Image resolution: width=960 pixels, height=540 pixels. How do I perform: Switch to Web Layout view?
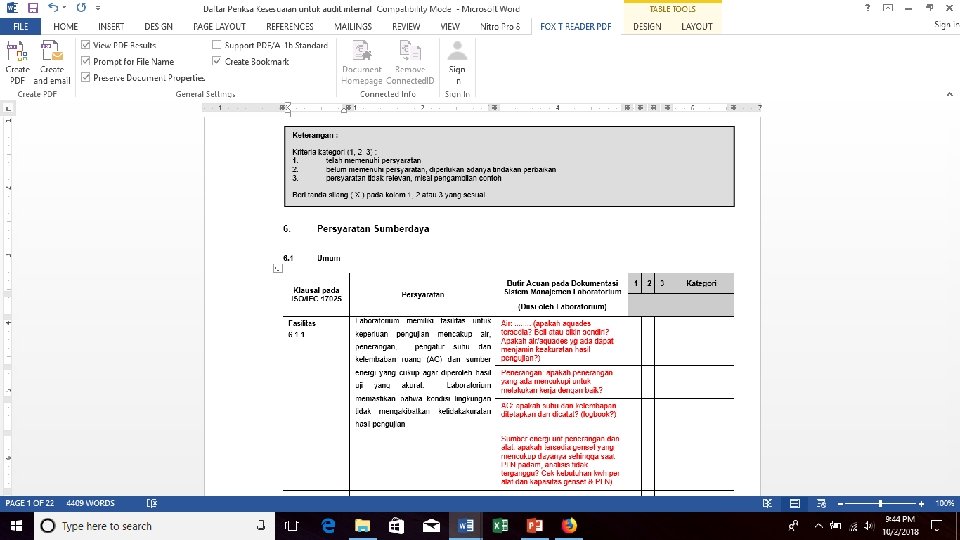pos(821,503)
